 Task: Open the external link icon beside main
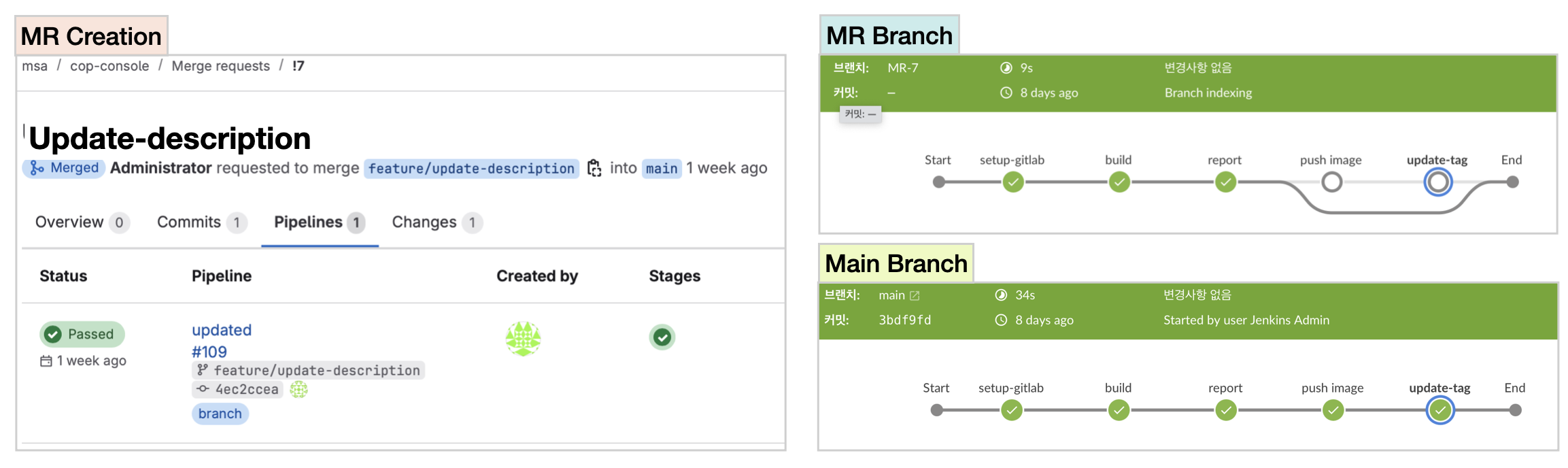click(915, 295)
